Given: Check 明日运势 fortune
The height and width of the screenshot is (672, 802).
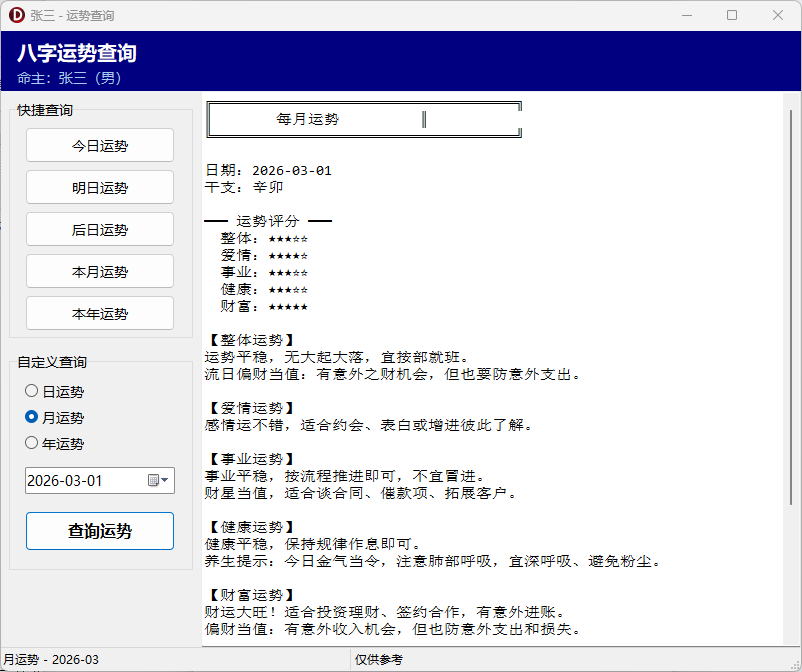Looking at the screenshot, I should pyautogui.click(x=99, y=187).
